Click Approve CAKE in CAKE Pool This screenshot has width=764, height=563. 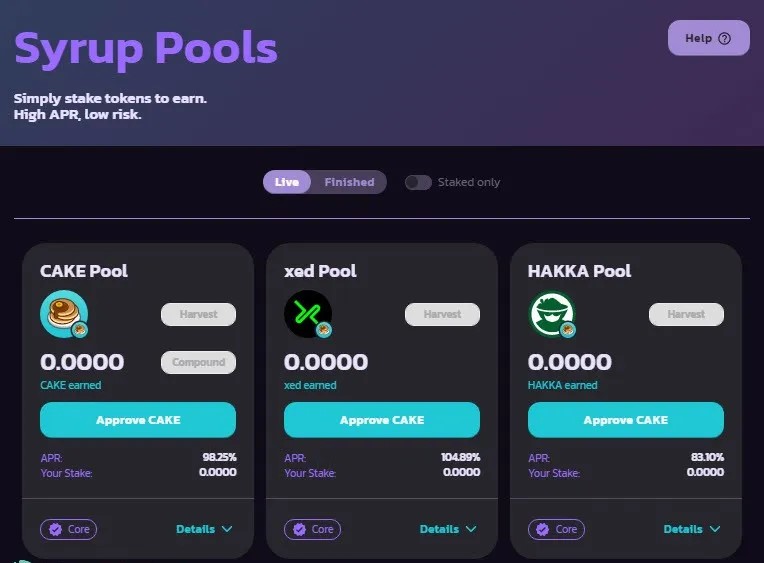coord(138,420)
